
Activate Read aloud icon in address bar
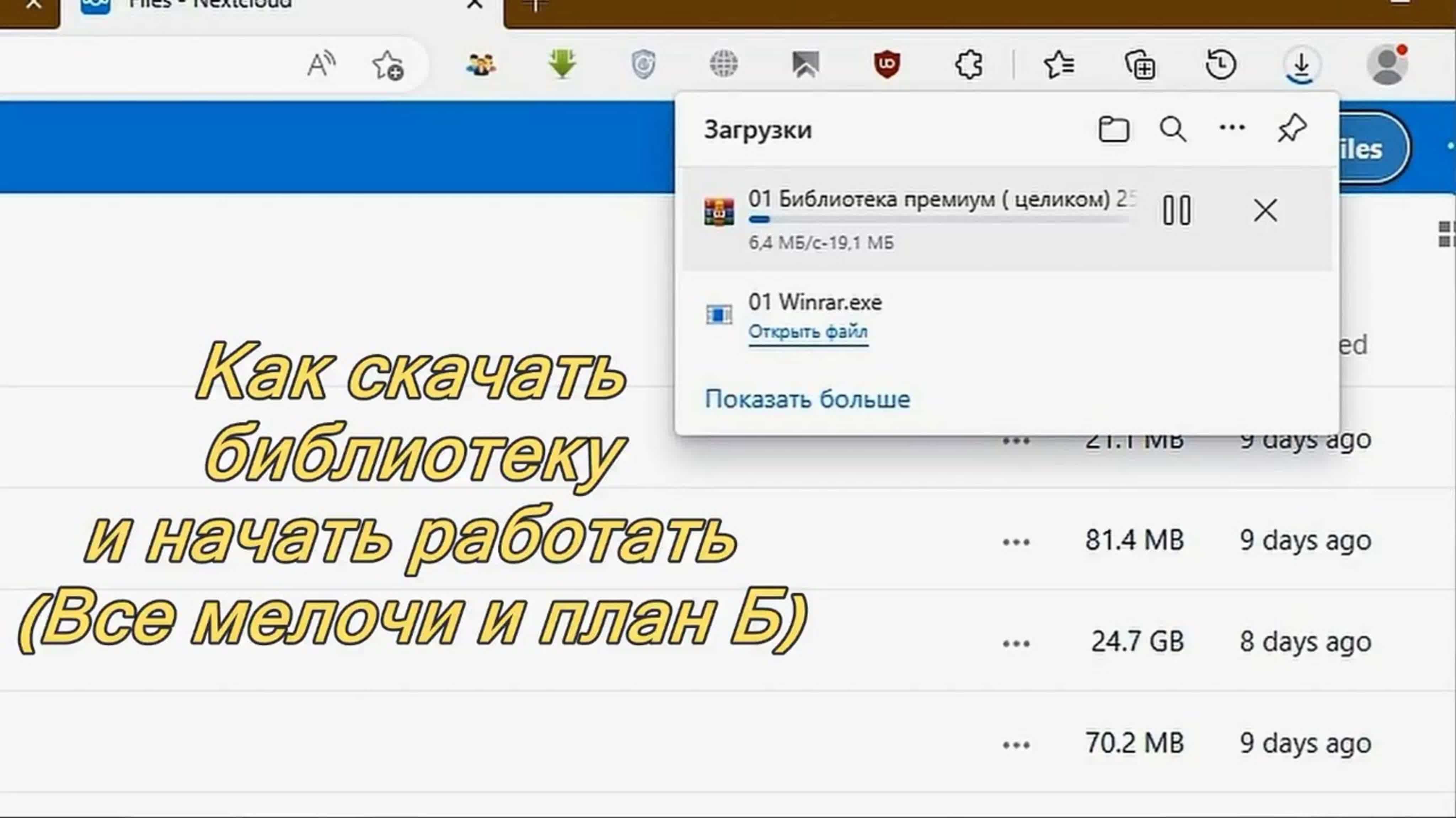pos(321,64)
